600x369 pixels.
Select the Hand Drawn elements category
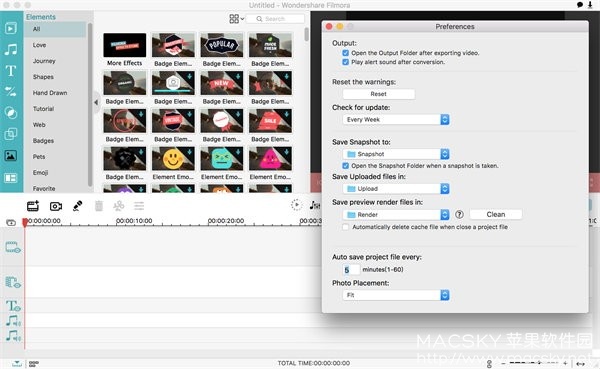coord(50,93)
